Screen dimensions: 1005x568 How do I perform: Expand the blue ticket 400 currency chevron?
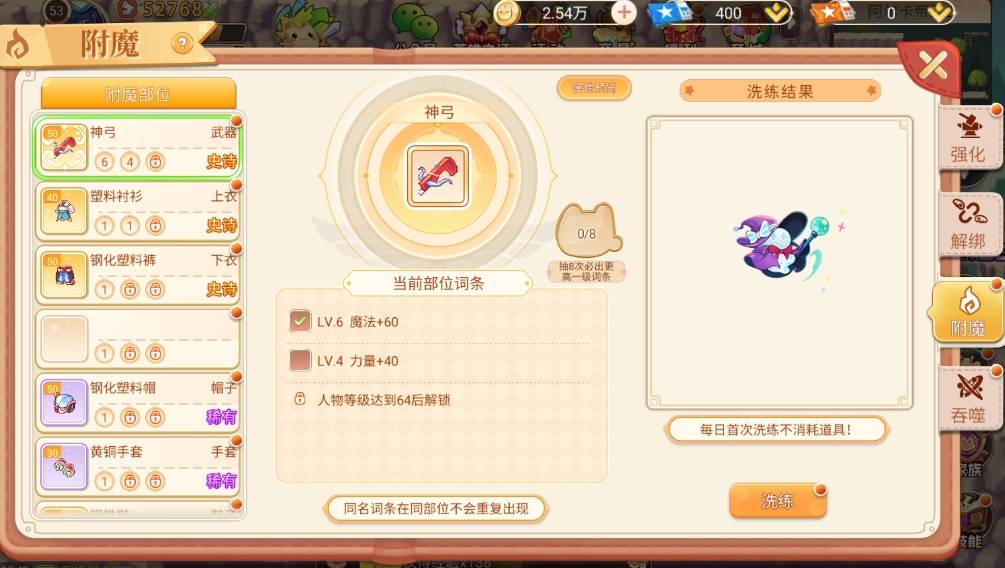pos(777,13)
